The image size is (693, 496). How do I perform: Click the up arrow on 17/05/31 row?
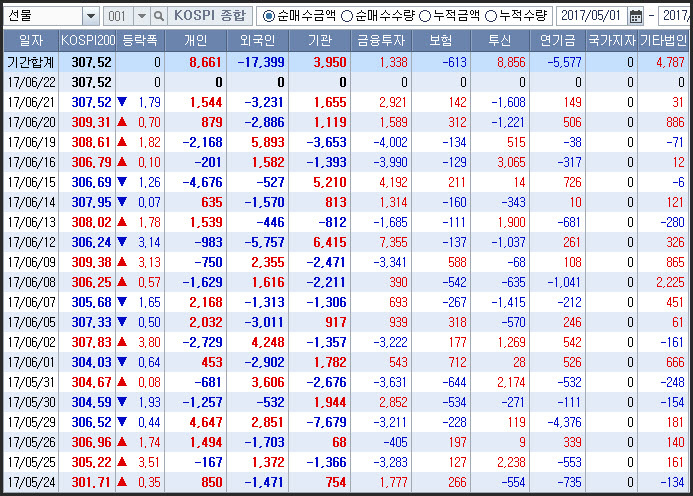(x=122, y=382)
